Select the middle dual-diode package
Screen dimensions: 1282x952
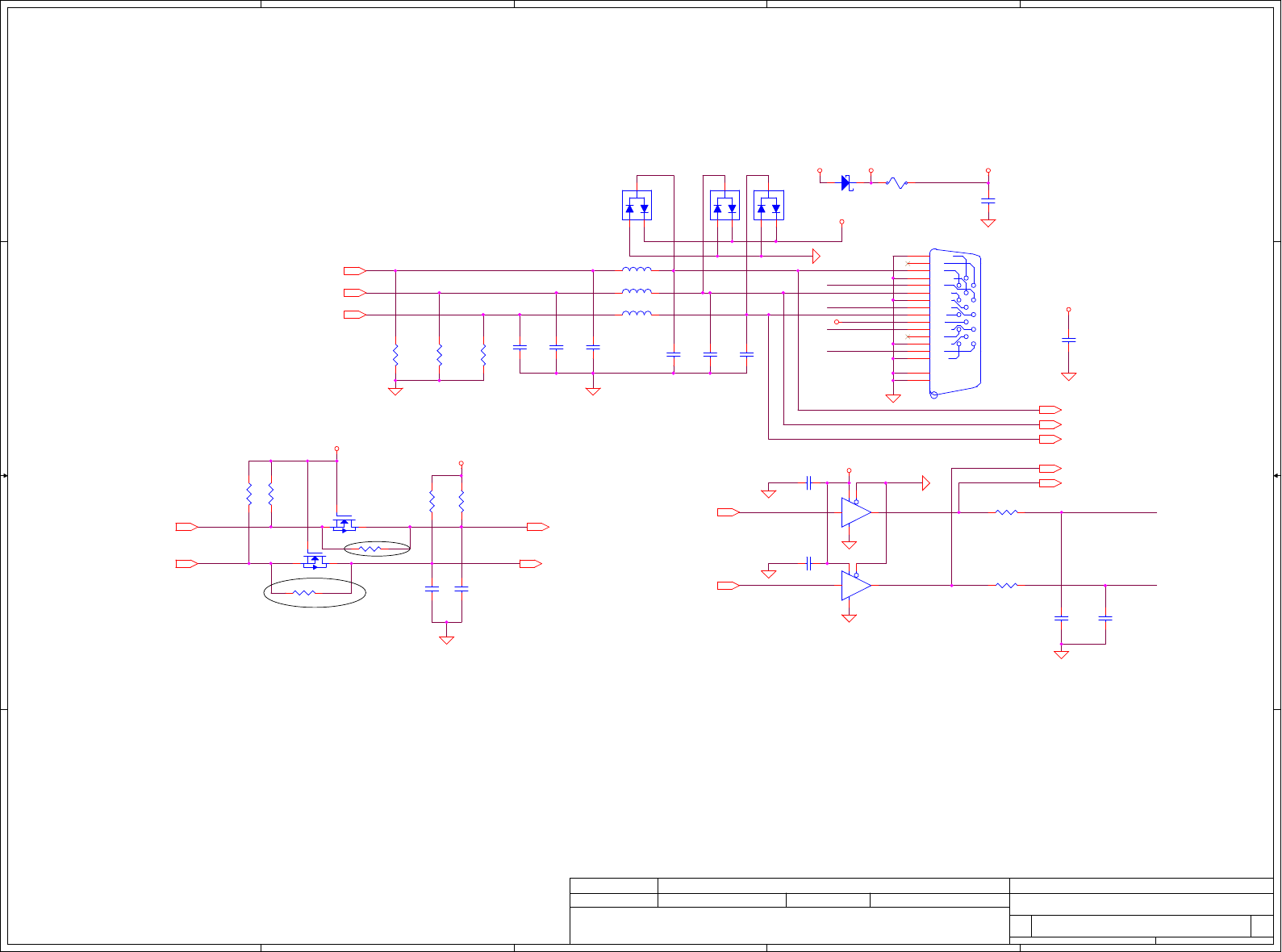(x=725, y=206)
